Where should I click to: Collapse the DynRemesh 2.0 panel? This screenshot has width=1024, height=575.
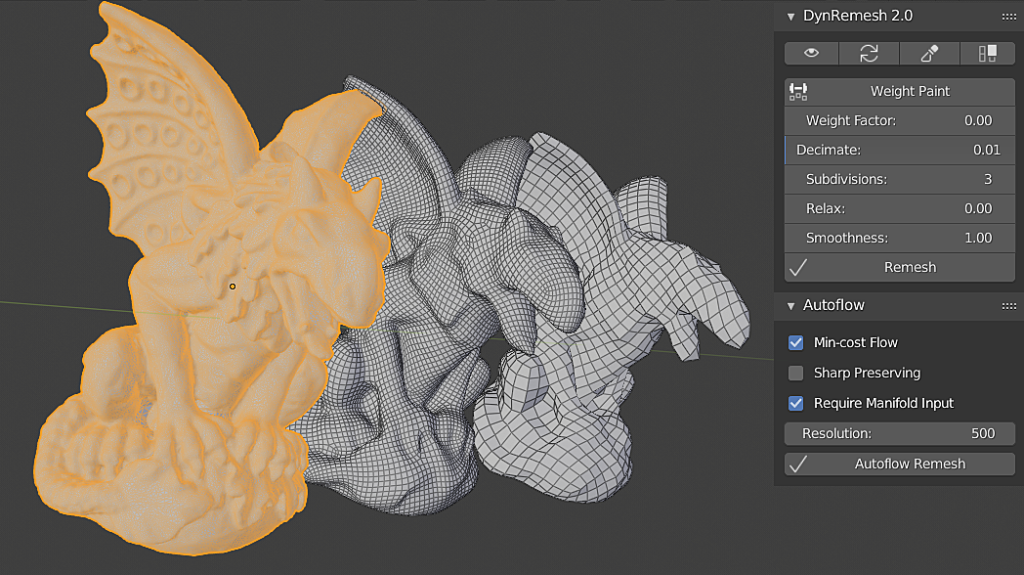(791, 16)
